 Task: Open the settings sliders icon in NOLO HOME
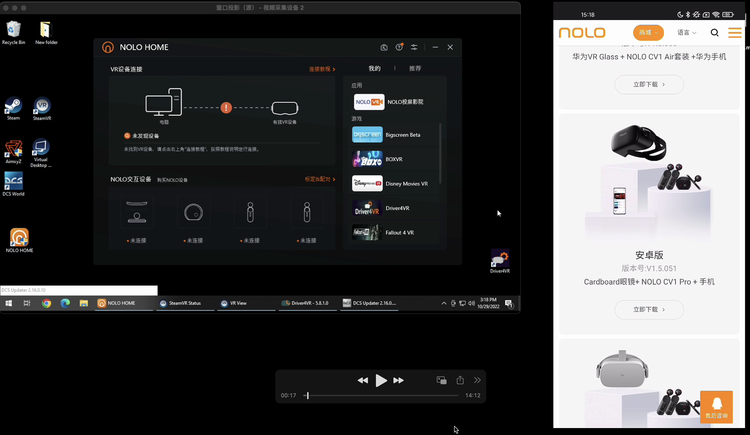(414, 47)
